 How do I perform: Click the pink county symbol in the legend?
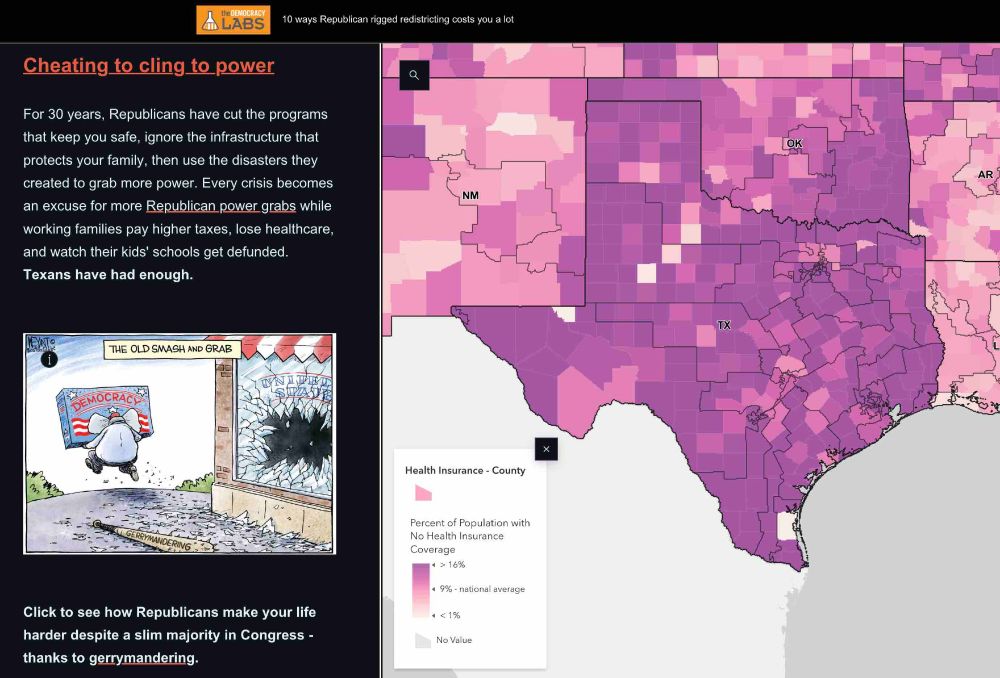[x=423, y=493]
